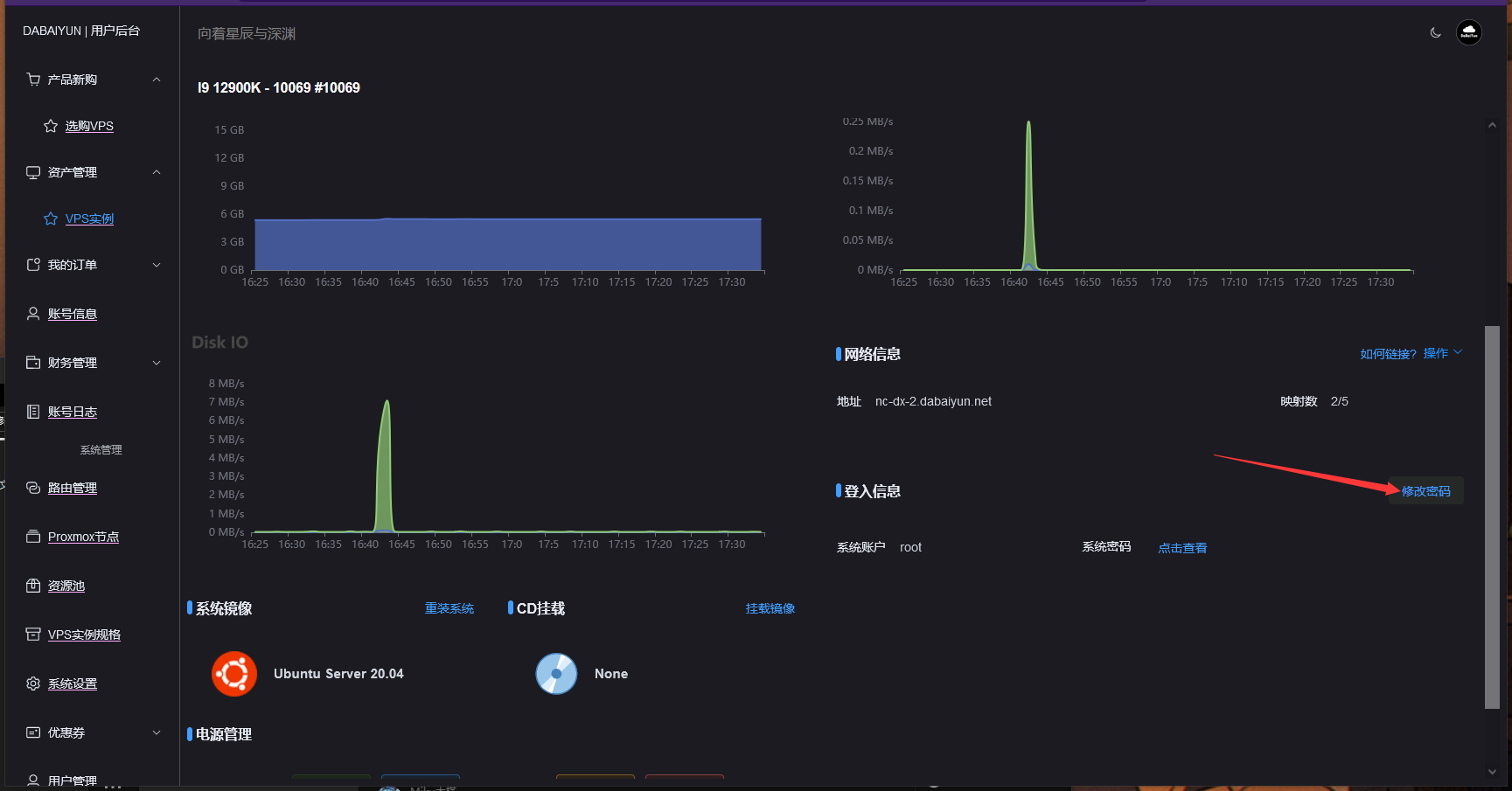This screenshot has width=1512, height=791.
Task: Collapse the 资产管理 menu chevron
Action: click(157, 172)
